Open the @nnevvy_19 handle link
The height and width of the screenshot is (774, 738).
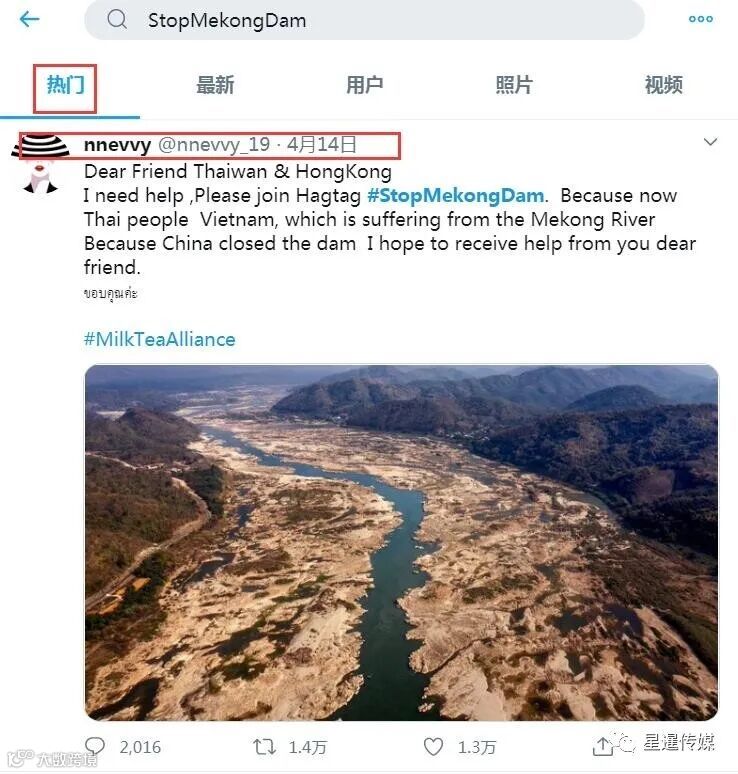(x=214, y=145)
